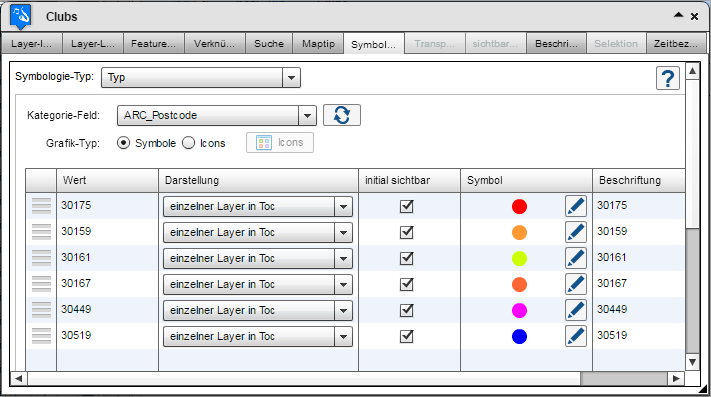Click the Icons button next to Grafik-Typ
This screenshot has width=711, height=397.
(x=280, y=143)
